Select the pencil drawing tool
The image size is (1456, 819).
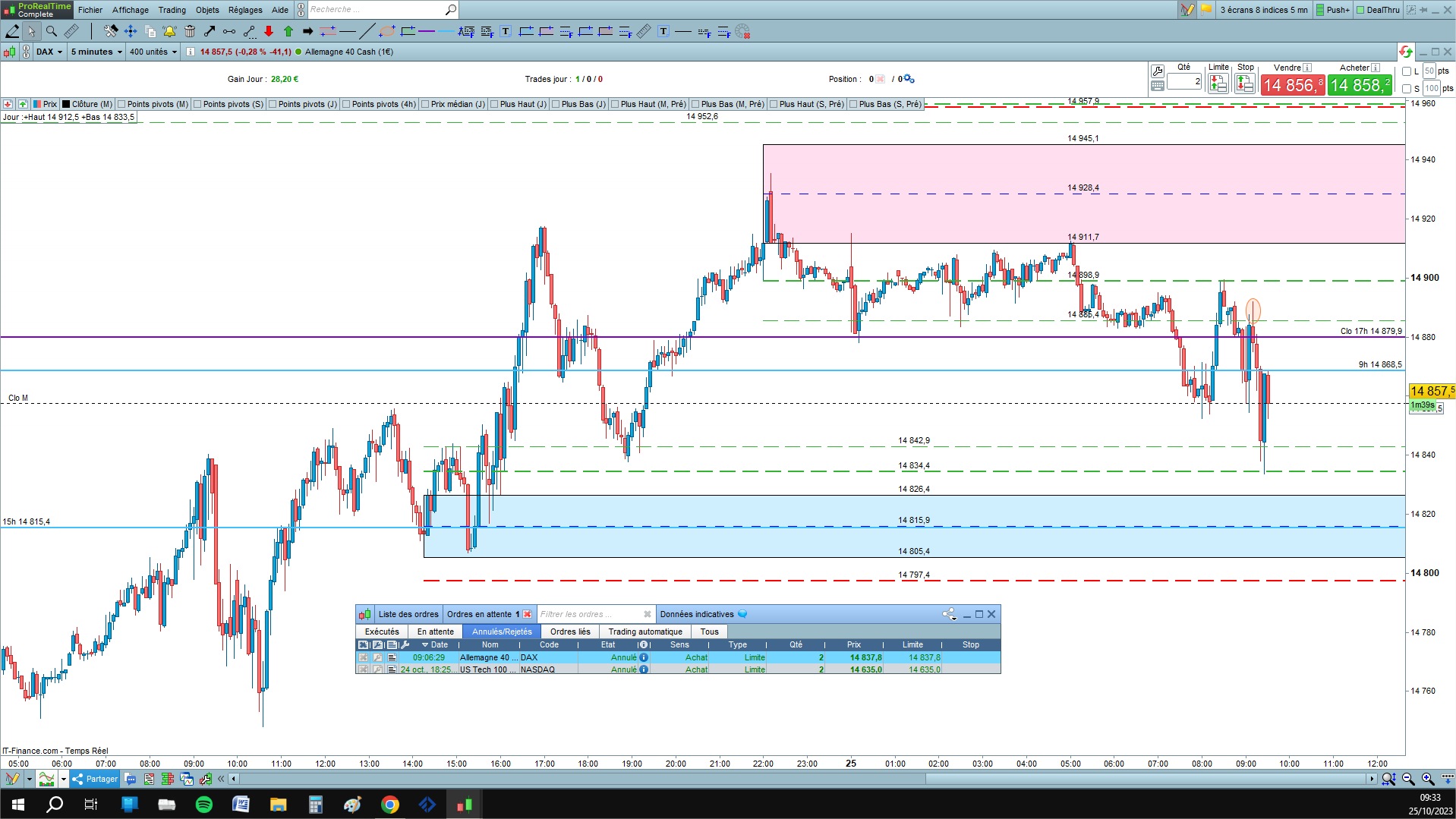12,31
